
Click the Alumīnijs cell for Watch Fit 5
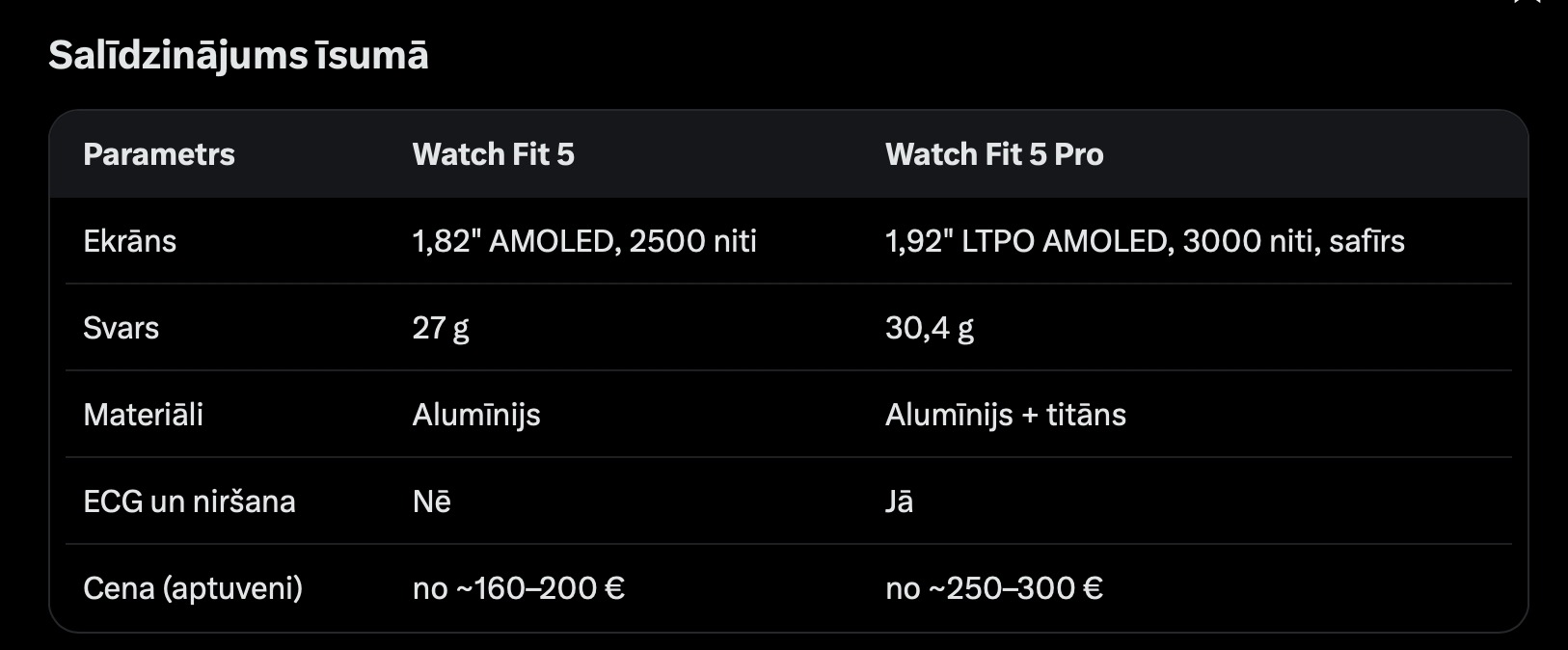(476, 416)
